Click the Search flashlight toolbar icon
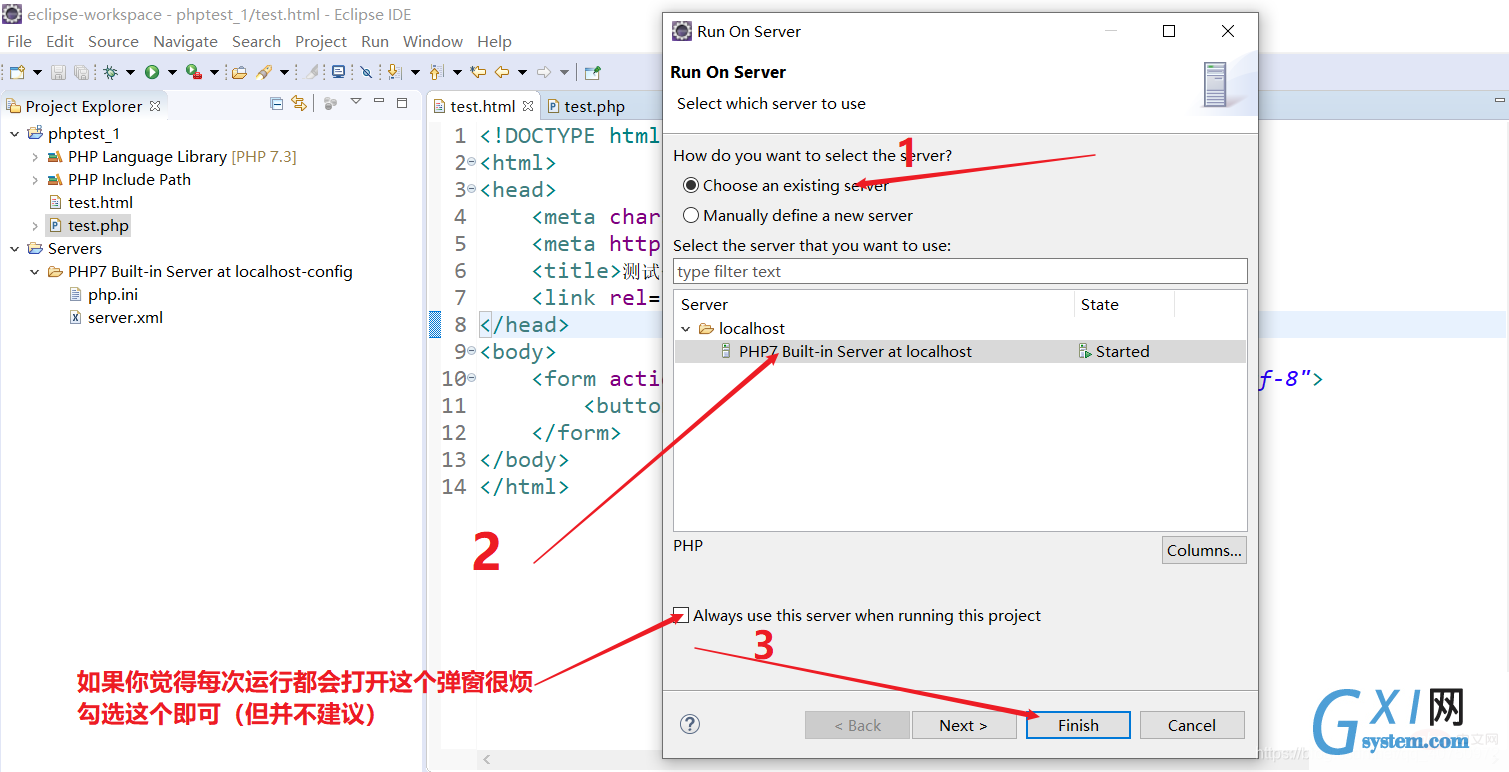The width and height of the screenshot is (1509, 772). 264,72
